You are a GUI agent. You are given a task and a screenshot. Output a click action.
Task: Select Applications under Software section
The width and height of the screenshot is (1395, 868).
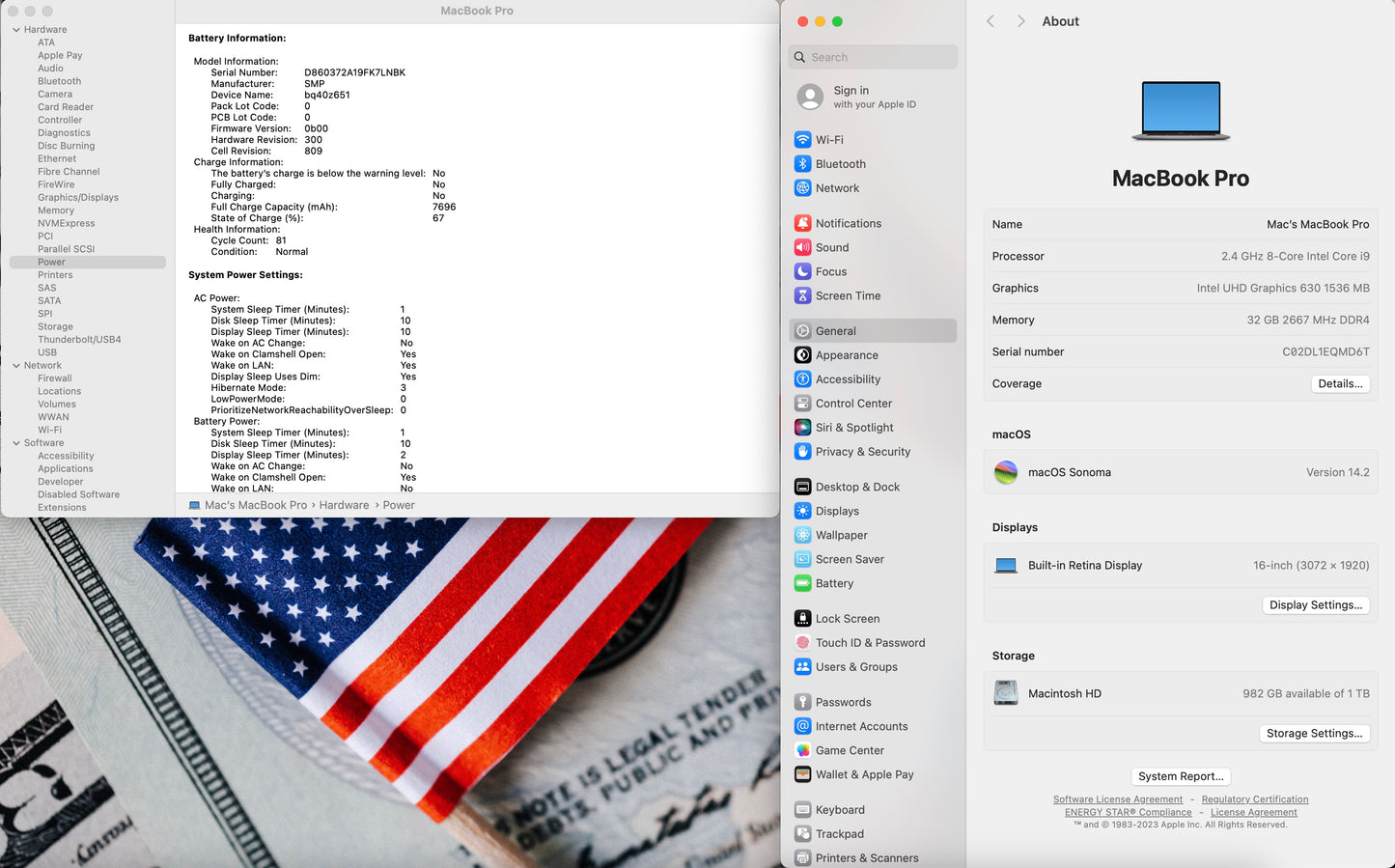pos(66,469)
